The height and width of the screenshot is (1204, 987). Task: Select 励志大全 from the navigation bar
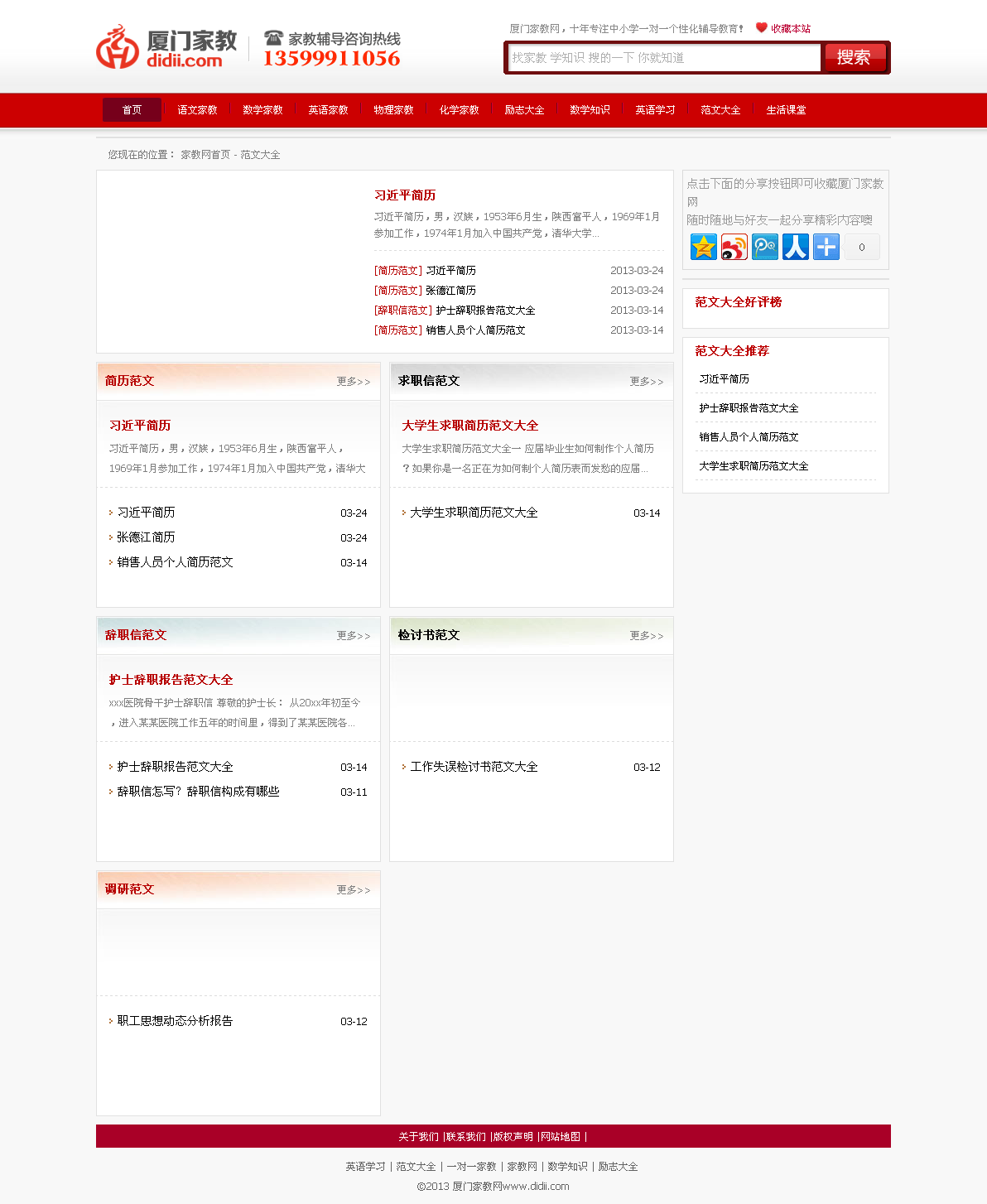(524, 110)
